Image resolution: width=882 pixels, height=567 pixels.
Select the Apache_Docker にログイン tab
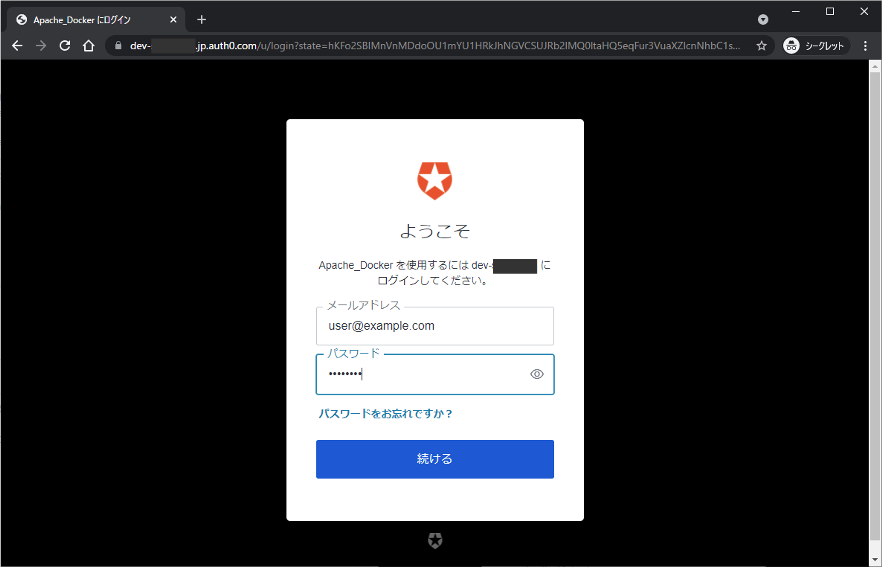coord(96,20)
